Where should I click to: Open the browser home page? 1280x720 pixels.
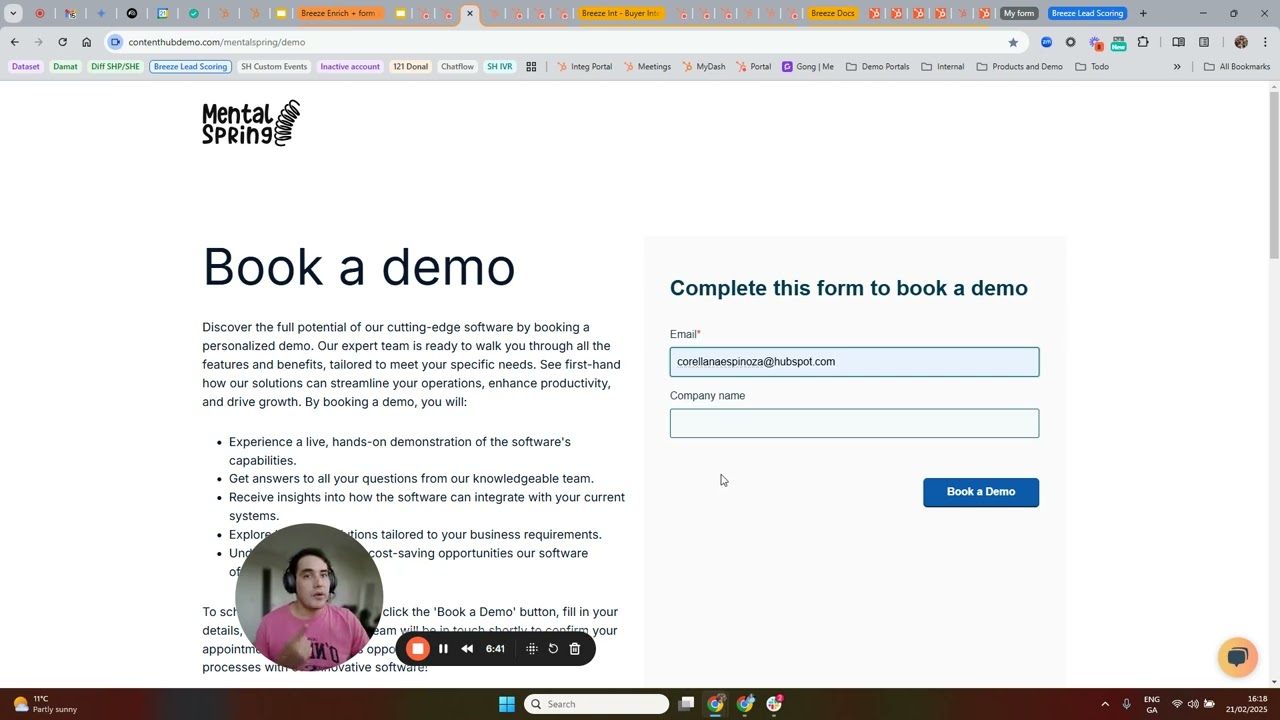86,42
